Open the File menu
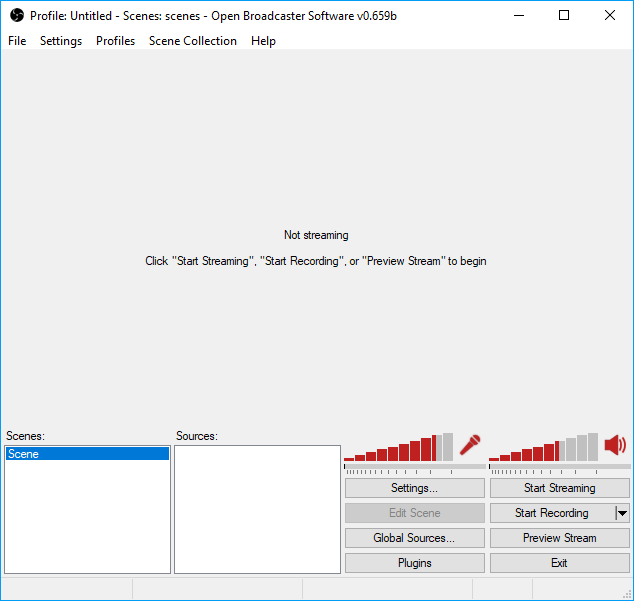This screenshot has width=634, height=601. pos(17,41)
